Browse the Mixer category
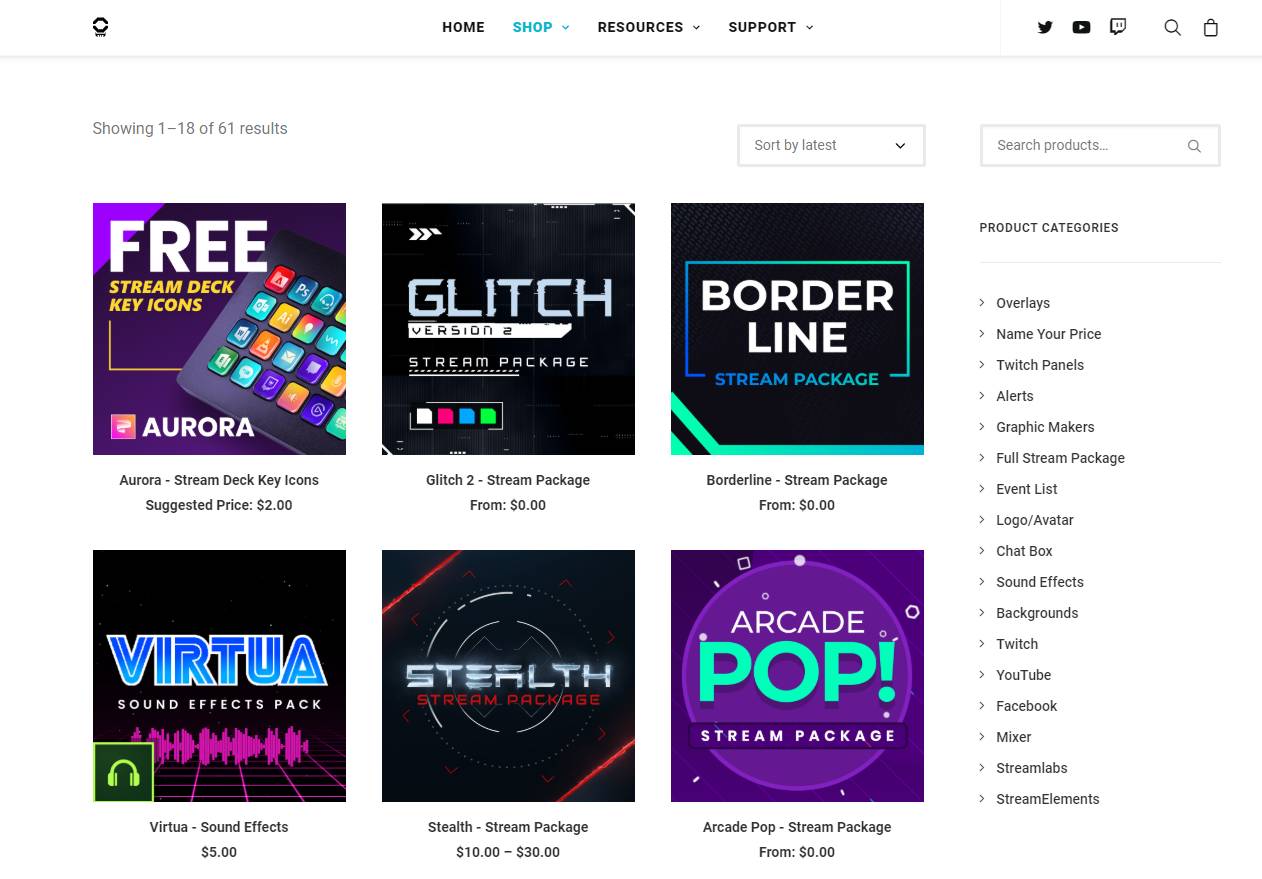Screen dimensions: 1262x879 pos(1014,737)
